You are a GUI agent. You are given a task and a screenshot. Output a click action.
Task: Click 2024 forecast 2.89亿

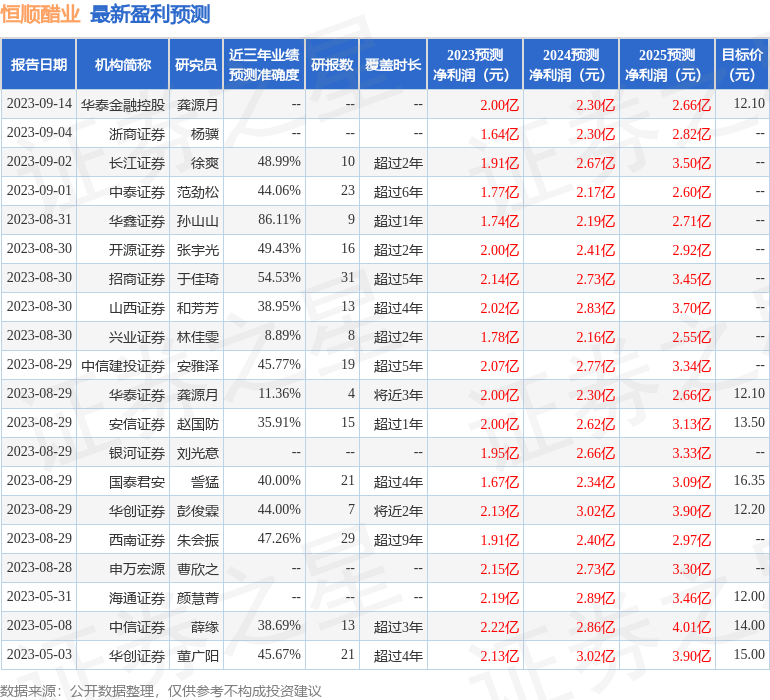click(595, 598)
